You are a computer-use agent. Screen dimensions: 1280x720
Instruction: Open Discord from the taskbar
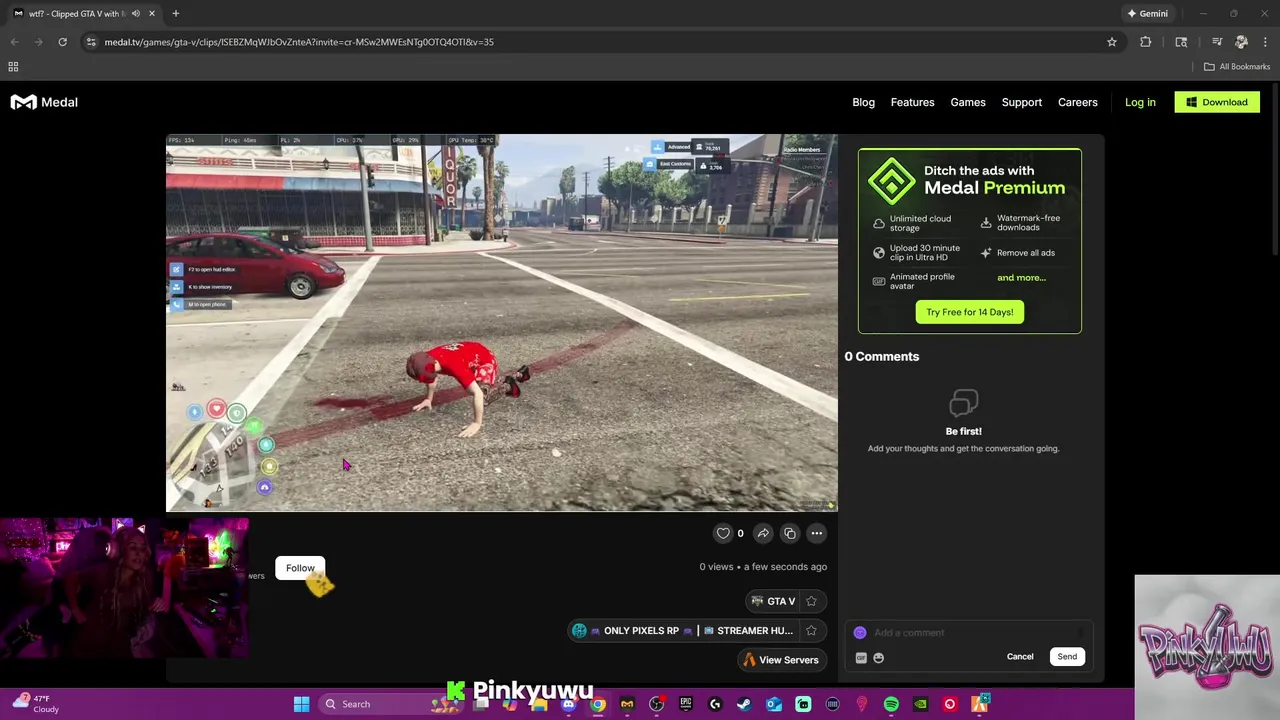pos(568,704)
